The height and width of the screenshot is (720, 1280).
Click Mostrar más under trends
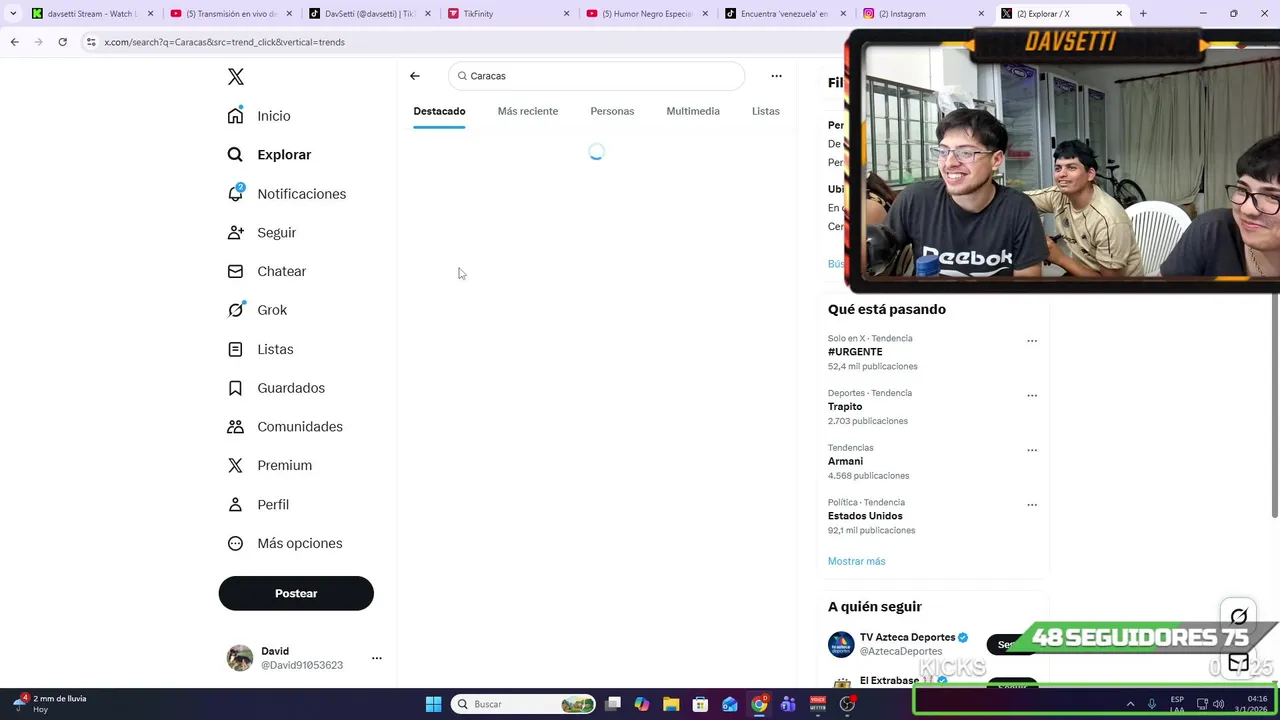tap(856, 561)
